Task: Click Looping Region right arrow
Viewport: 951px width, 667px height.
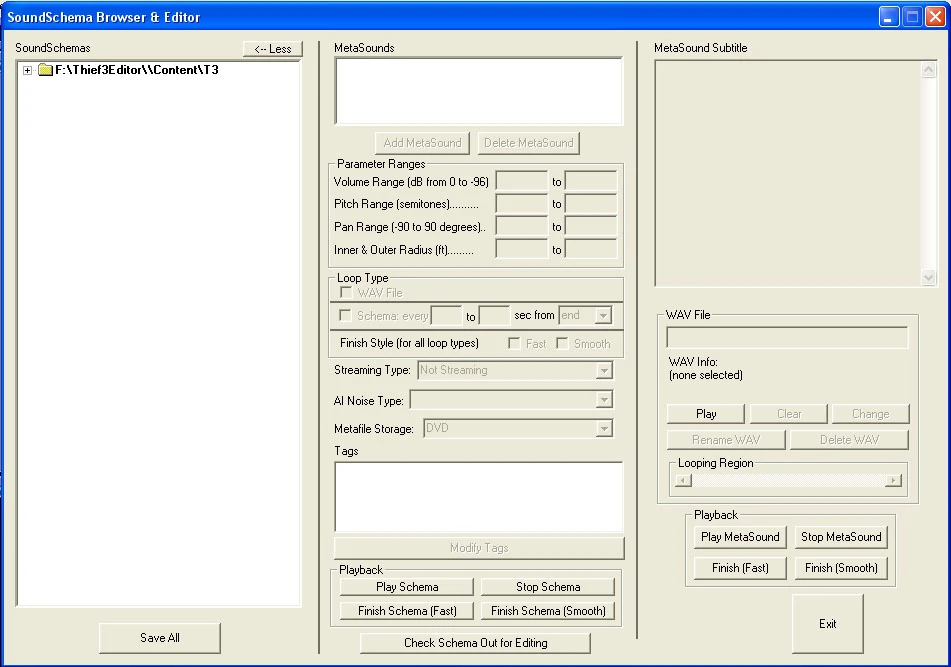Action: pos(893,481)
